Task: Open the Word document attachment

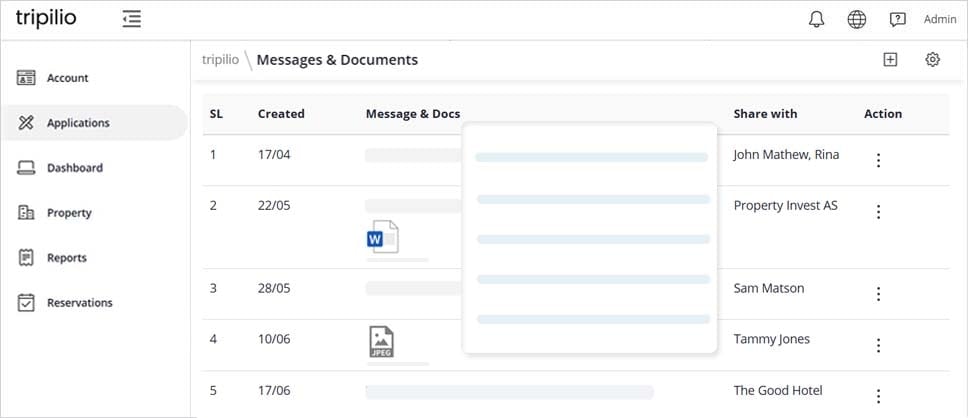Action: [x=383, y=236]
